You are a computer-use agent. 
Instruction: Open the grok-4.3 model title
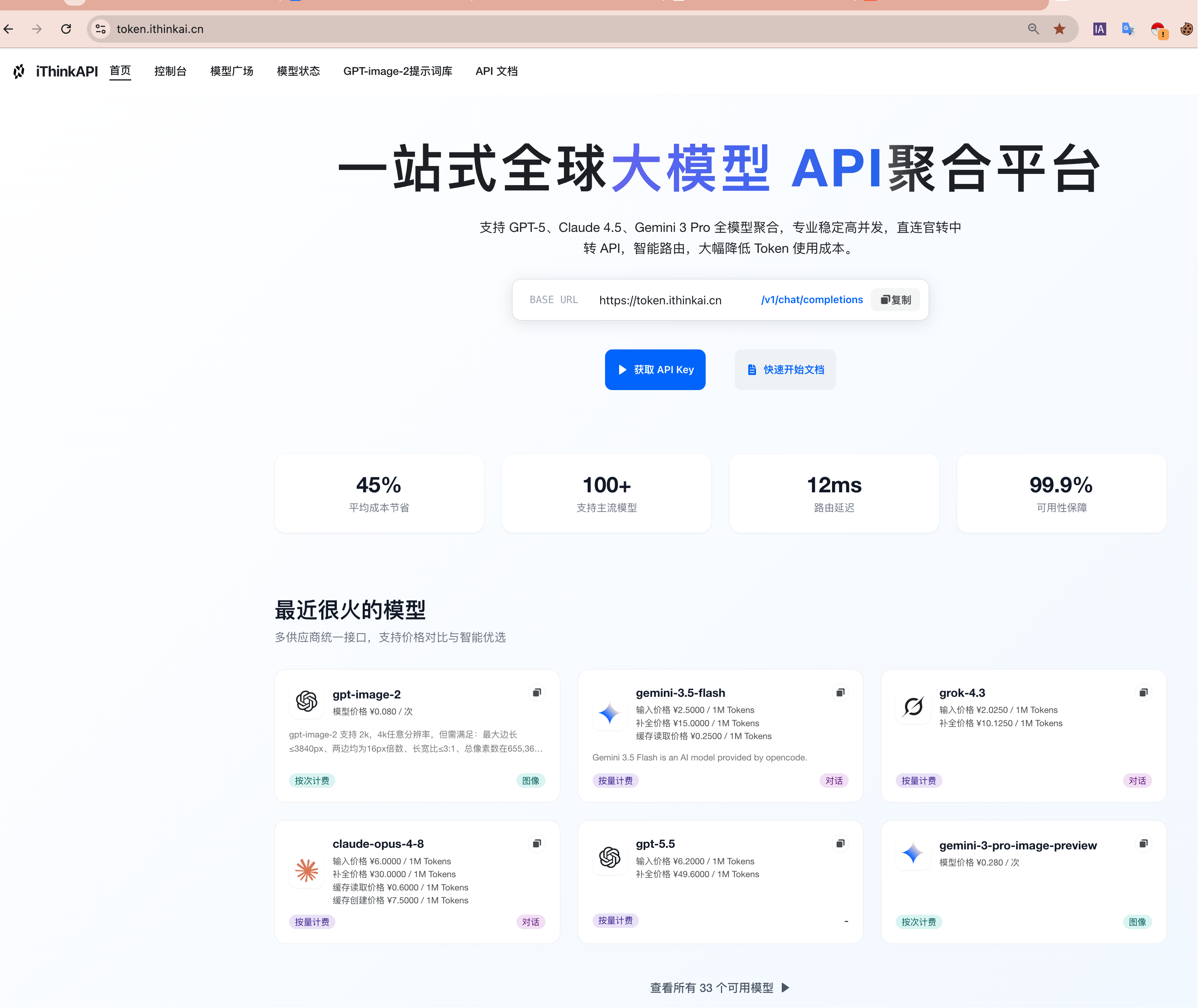coord(962,692)
